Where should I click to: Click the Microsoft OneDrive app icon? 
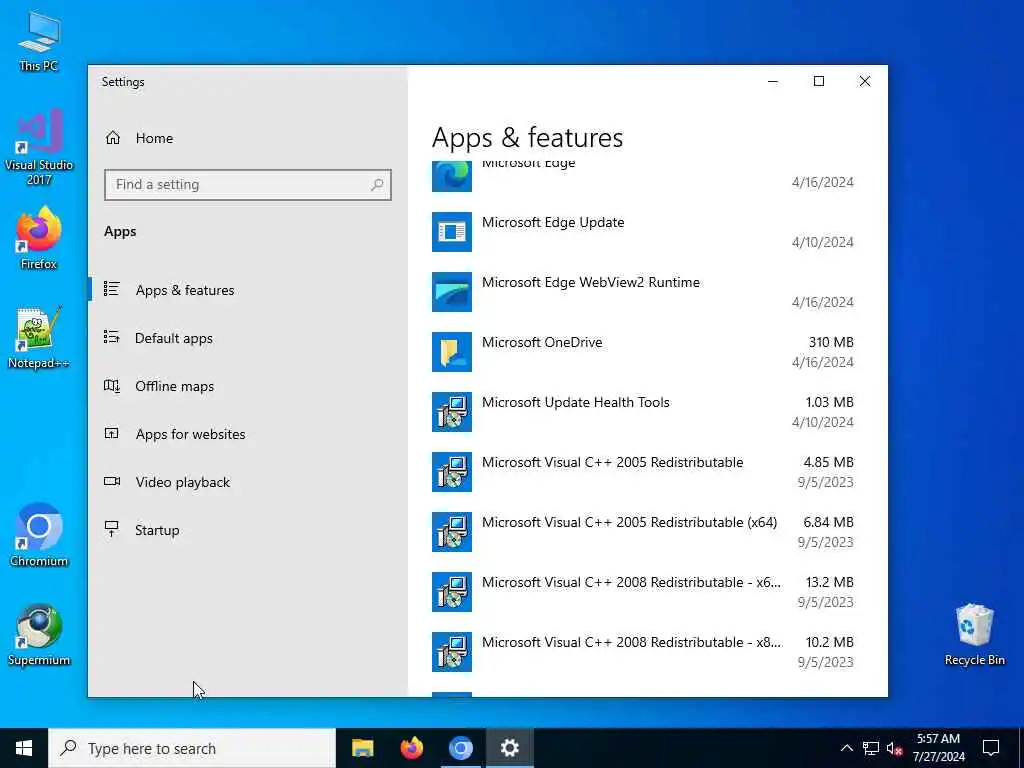coord(452,352)
